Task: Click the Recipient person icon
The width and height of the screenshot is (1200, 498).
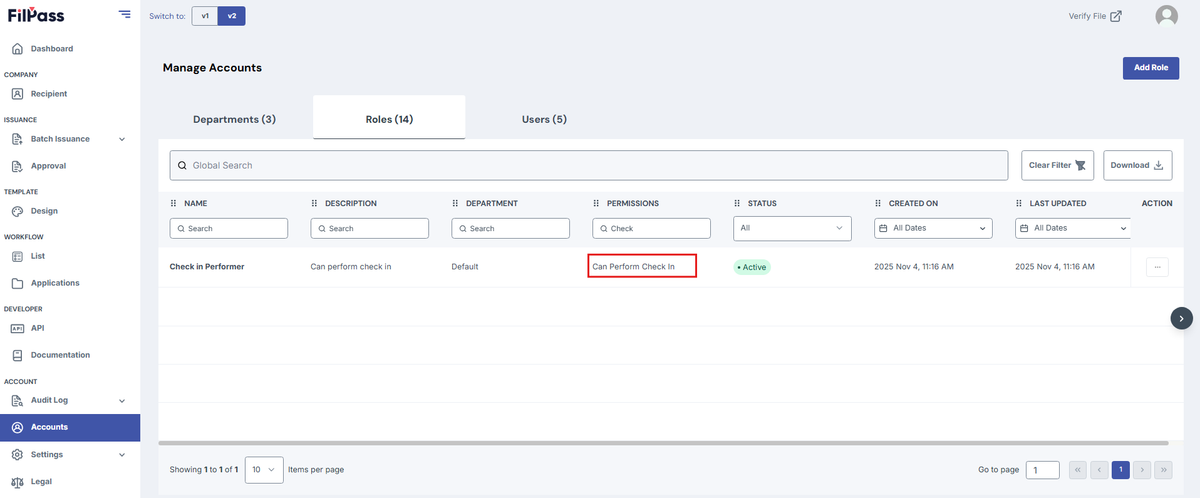Action: 17,94
